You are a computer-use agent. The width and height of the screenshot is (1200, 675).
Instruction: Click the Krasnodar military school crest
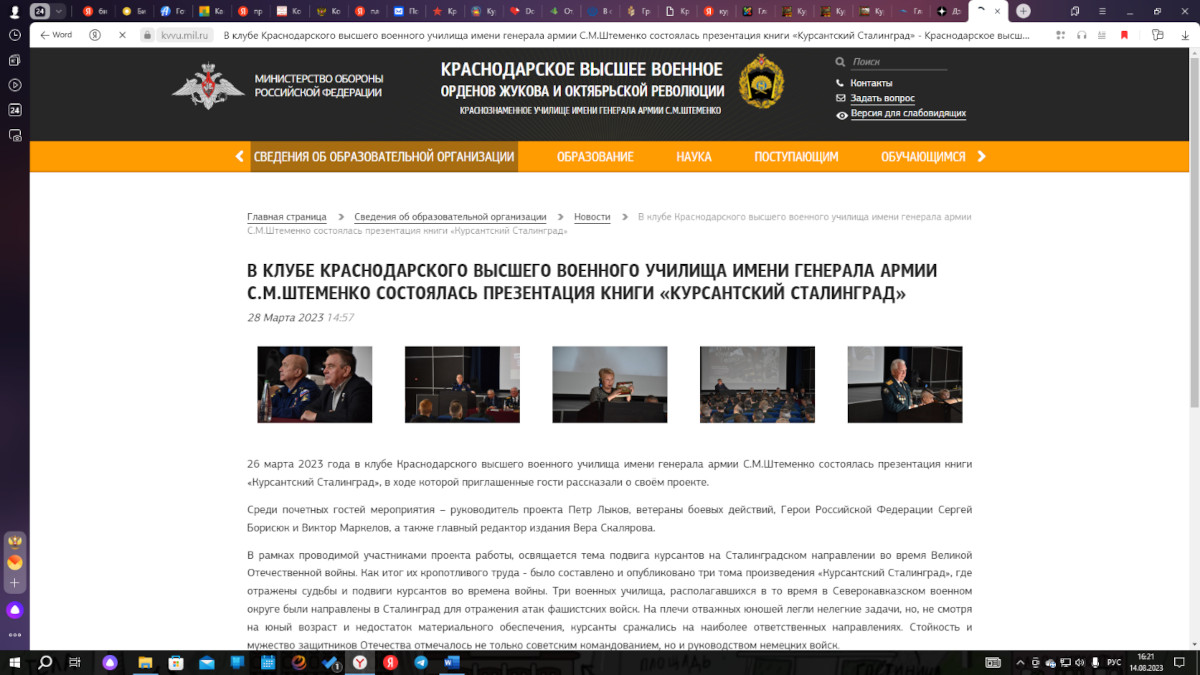[x=761, y=82]
